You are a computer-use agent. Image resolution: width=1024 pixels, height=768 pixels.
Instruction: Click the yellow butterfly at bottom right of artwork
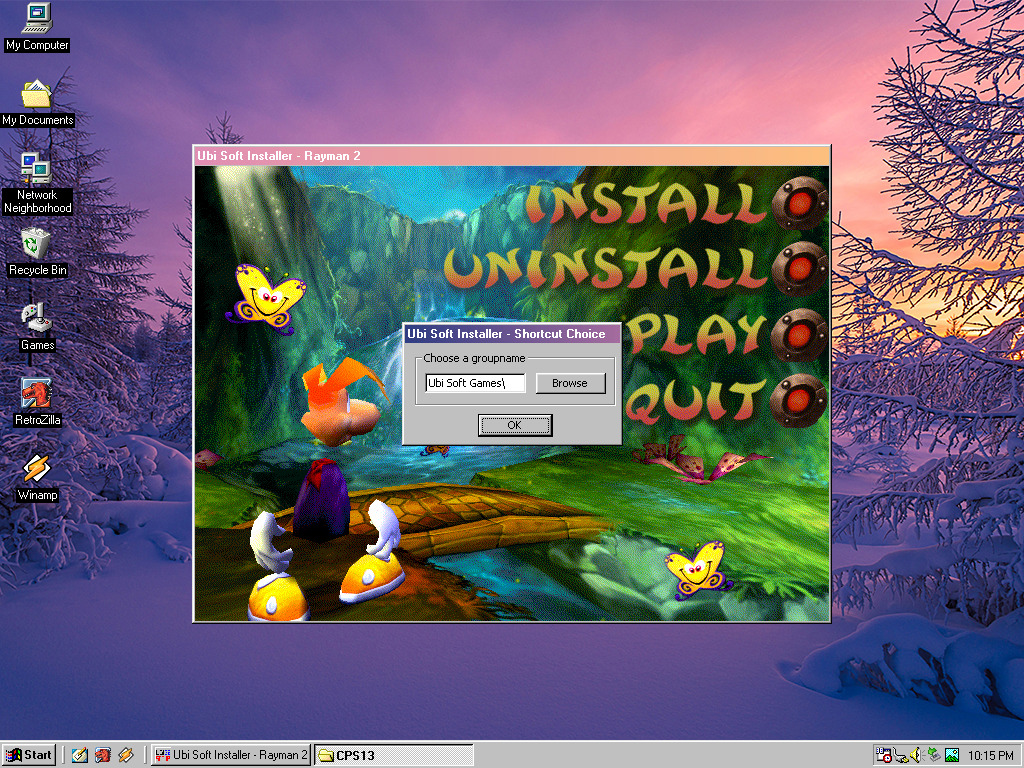[x=697, y=569]
